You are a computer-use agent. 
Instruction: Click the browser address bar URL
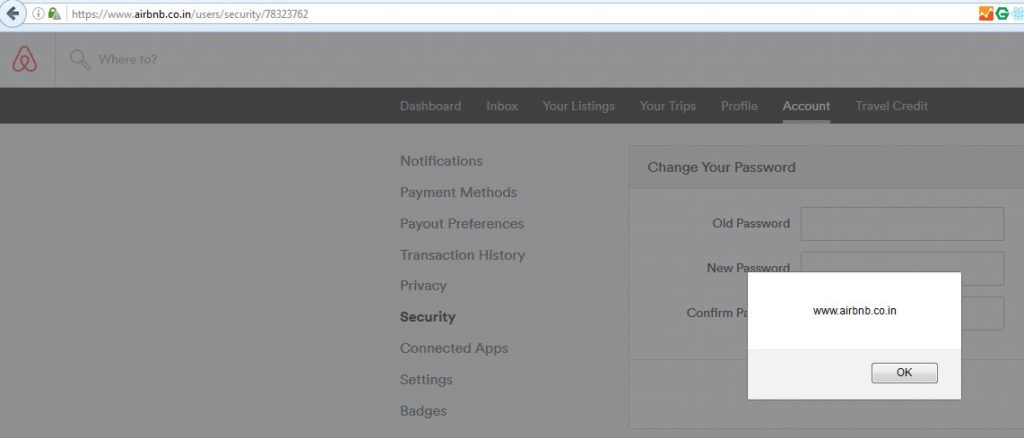[190, 14]
